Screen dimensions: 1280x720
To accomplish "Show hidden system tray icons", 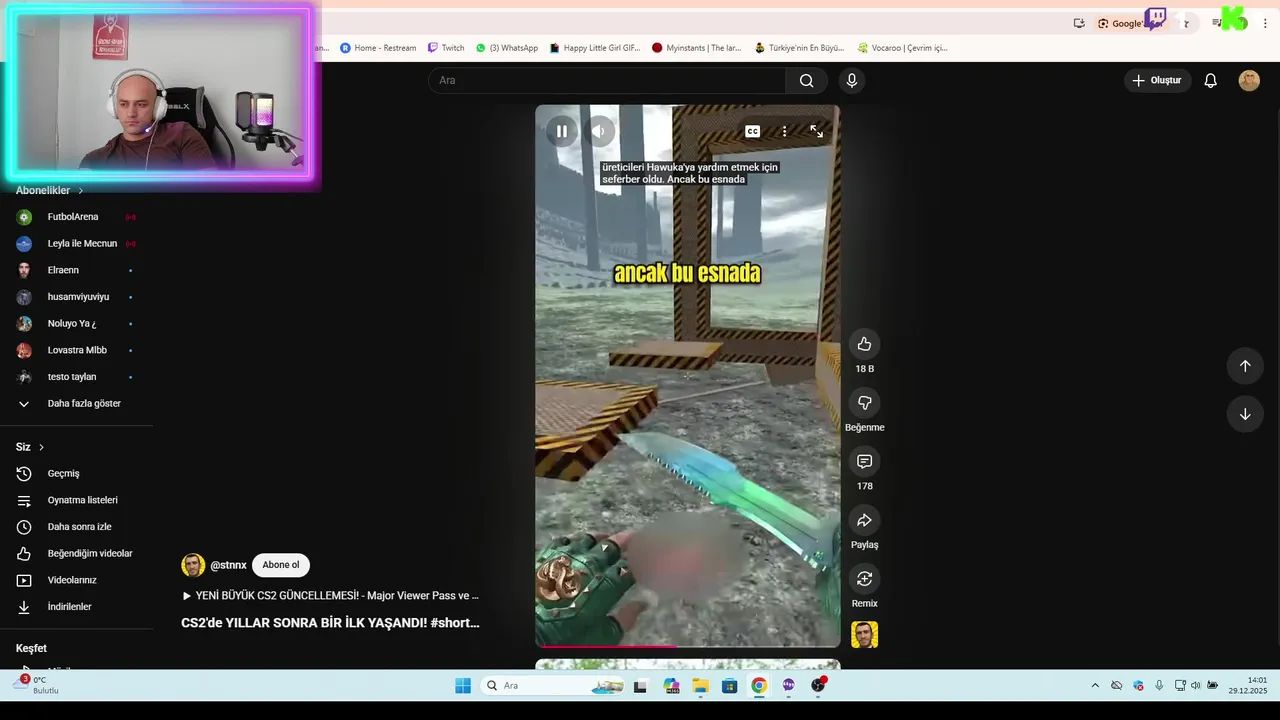I will pyautogui.click(x=1095, y=685).
